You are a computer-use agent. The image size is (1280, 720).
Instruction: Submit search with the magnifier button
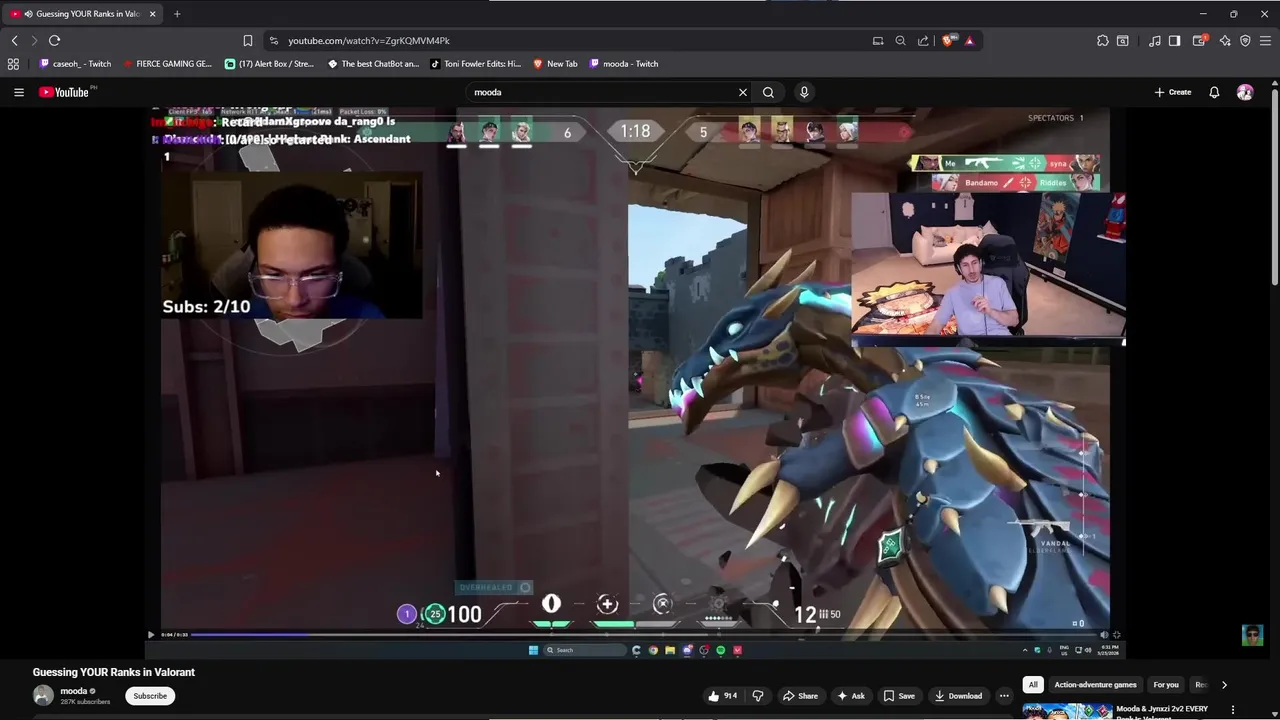pos(768,92)
